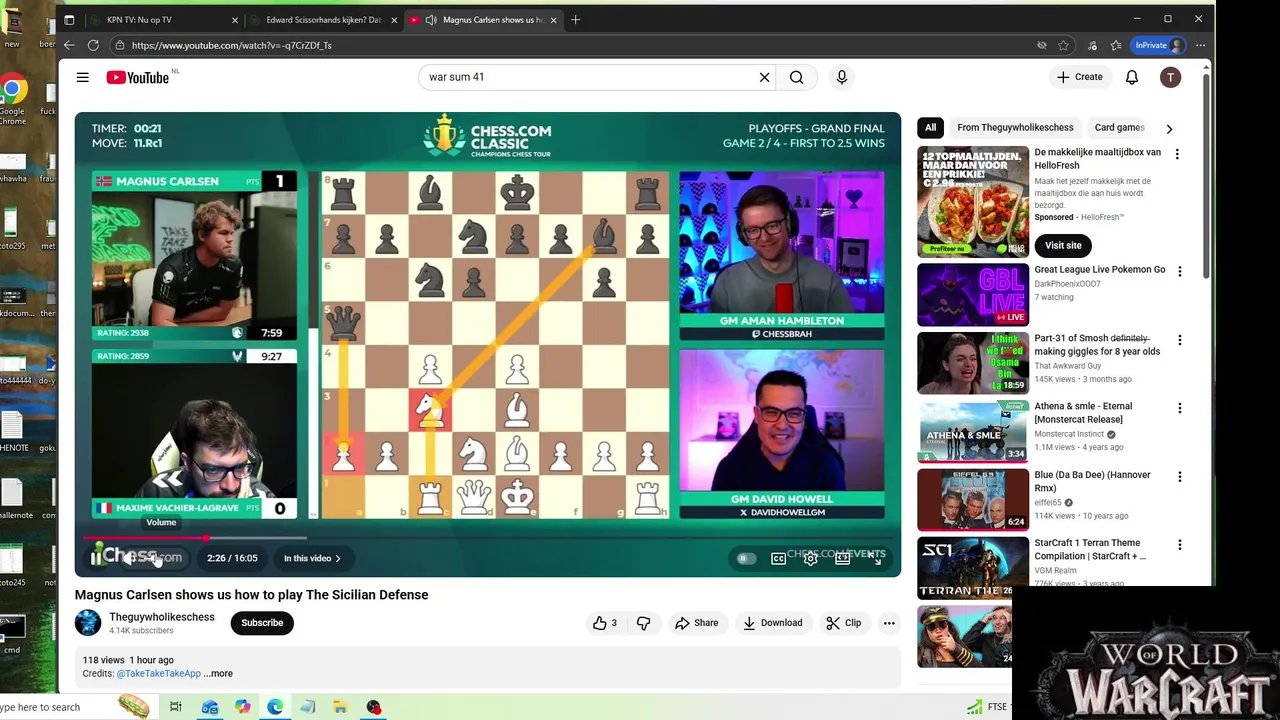Open Edge browser in taskbar

275,707
